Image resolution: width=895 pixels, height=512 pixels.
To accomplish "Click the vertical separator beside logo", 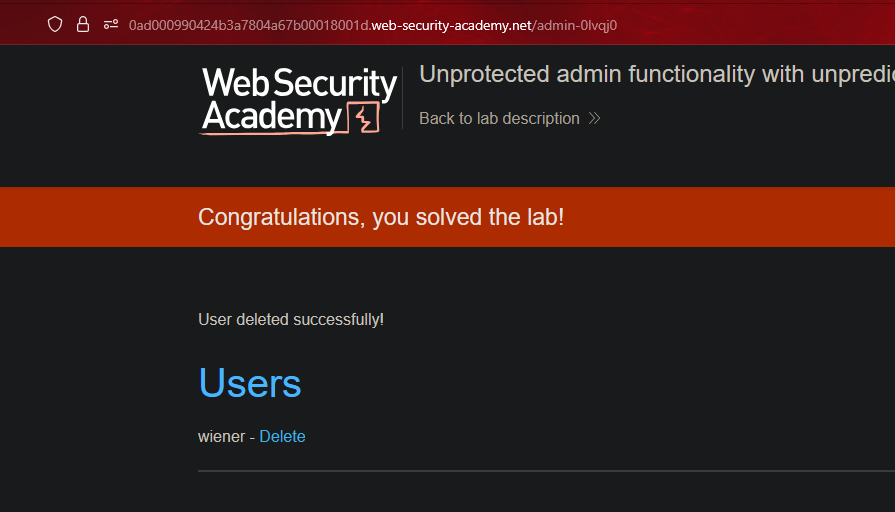I will coord(402,98).
